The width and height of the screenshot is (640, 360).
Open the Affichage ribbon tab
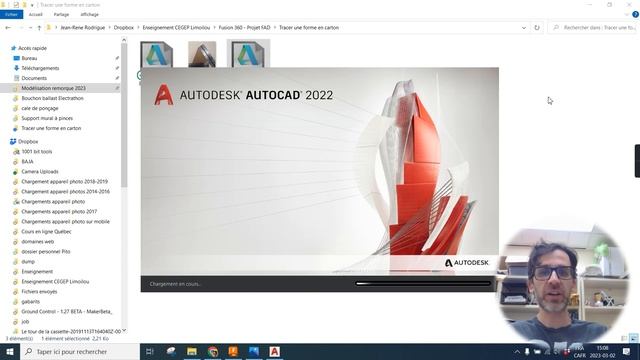click(89, 14)
